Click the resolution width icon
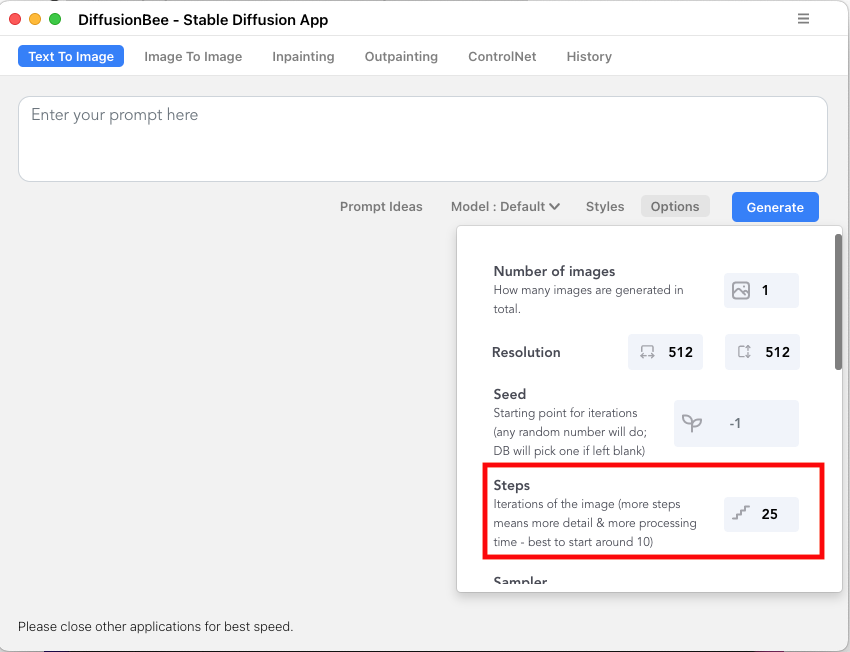The image size is (850, 652). click(x=647, y=352)
